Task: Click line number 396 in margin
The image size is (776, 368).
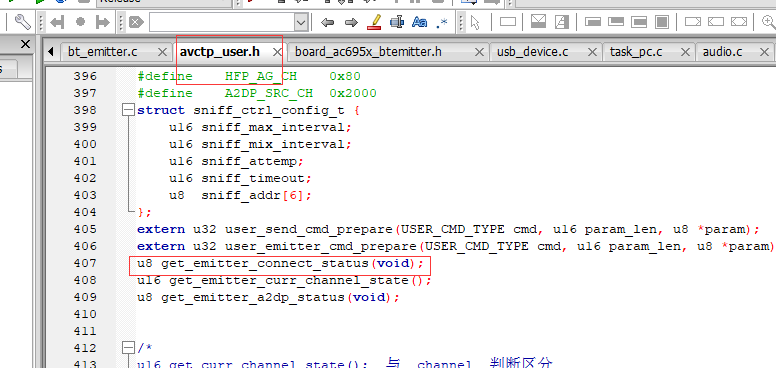Action: [85, 77]
